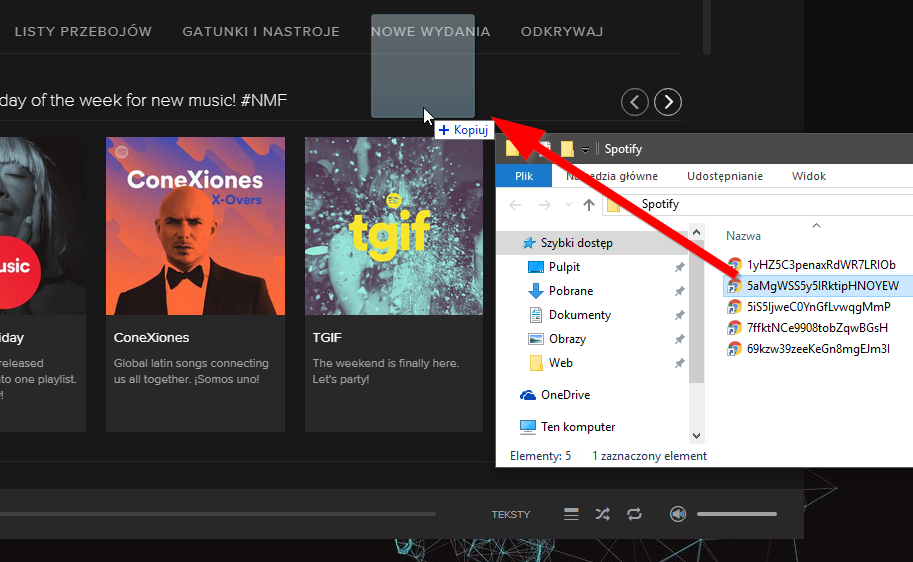Viewport: 913px width, 562px height.
Task: Click new folder icon in Explorer title bar
Action: (x=567, y=149)
